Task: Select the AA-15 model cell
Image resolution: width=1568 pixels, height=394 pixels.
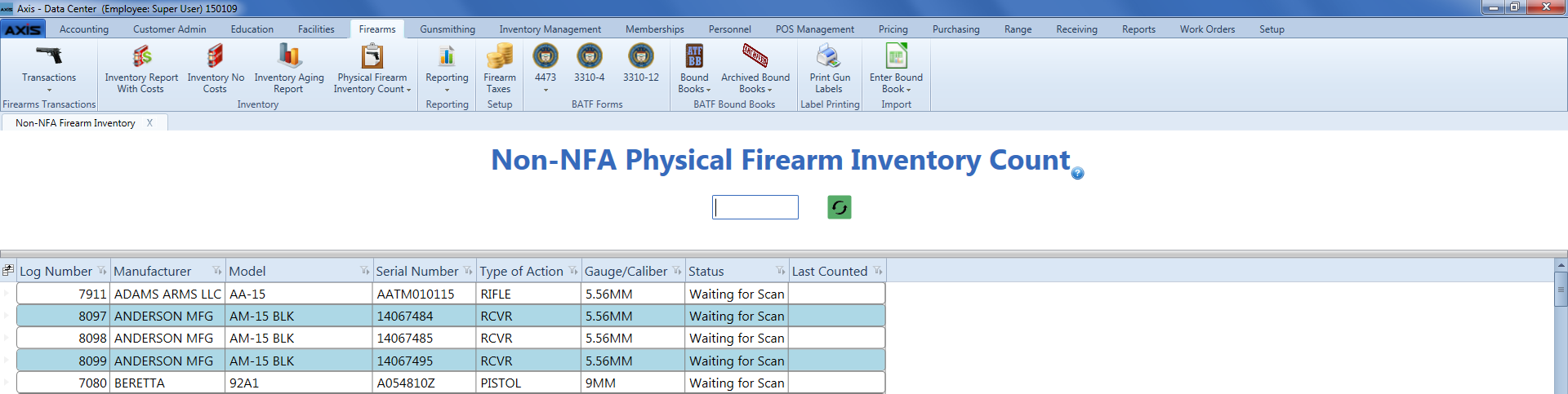Action: click(299, 294)
